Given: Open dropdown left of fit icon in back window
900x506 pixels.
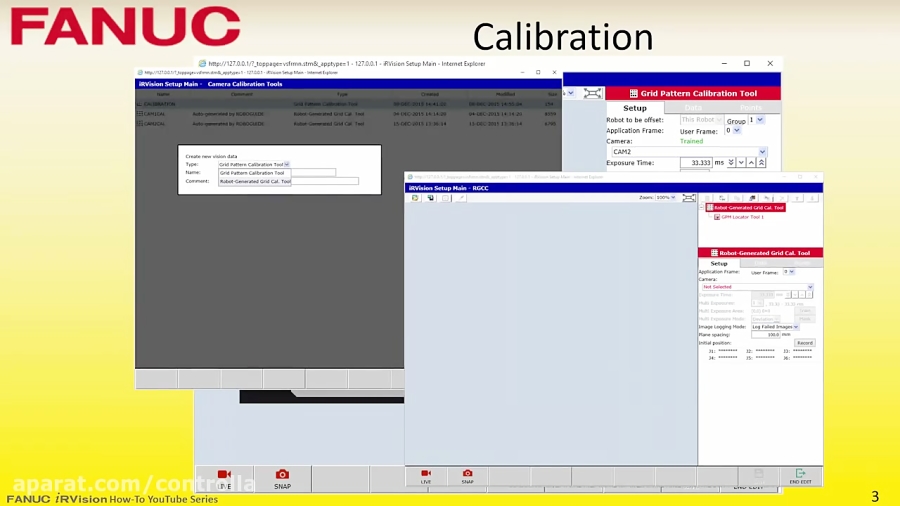Looking at the screenshot, I should click(x=571, y=93).
